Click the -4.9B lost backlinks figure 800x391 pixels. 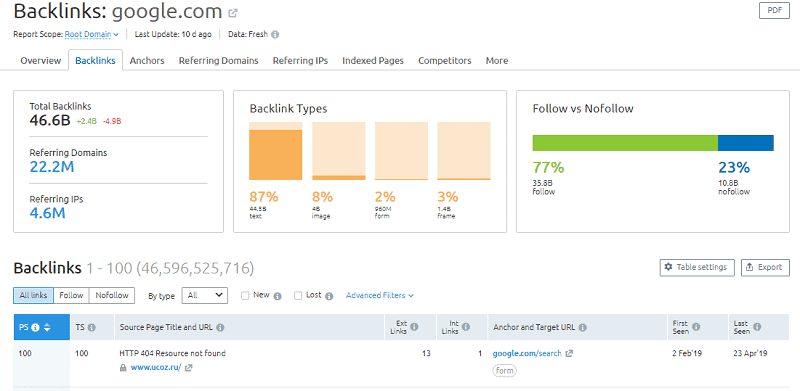coord(112,121)
